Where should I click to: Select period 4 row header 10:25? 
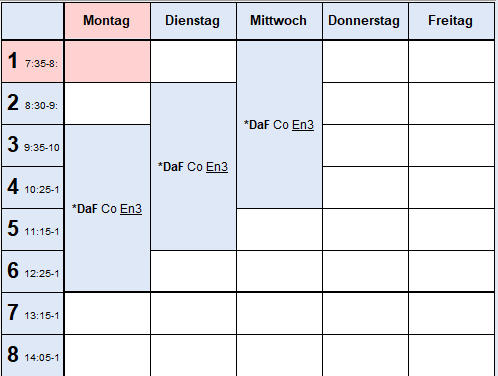(32, 188)
